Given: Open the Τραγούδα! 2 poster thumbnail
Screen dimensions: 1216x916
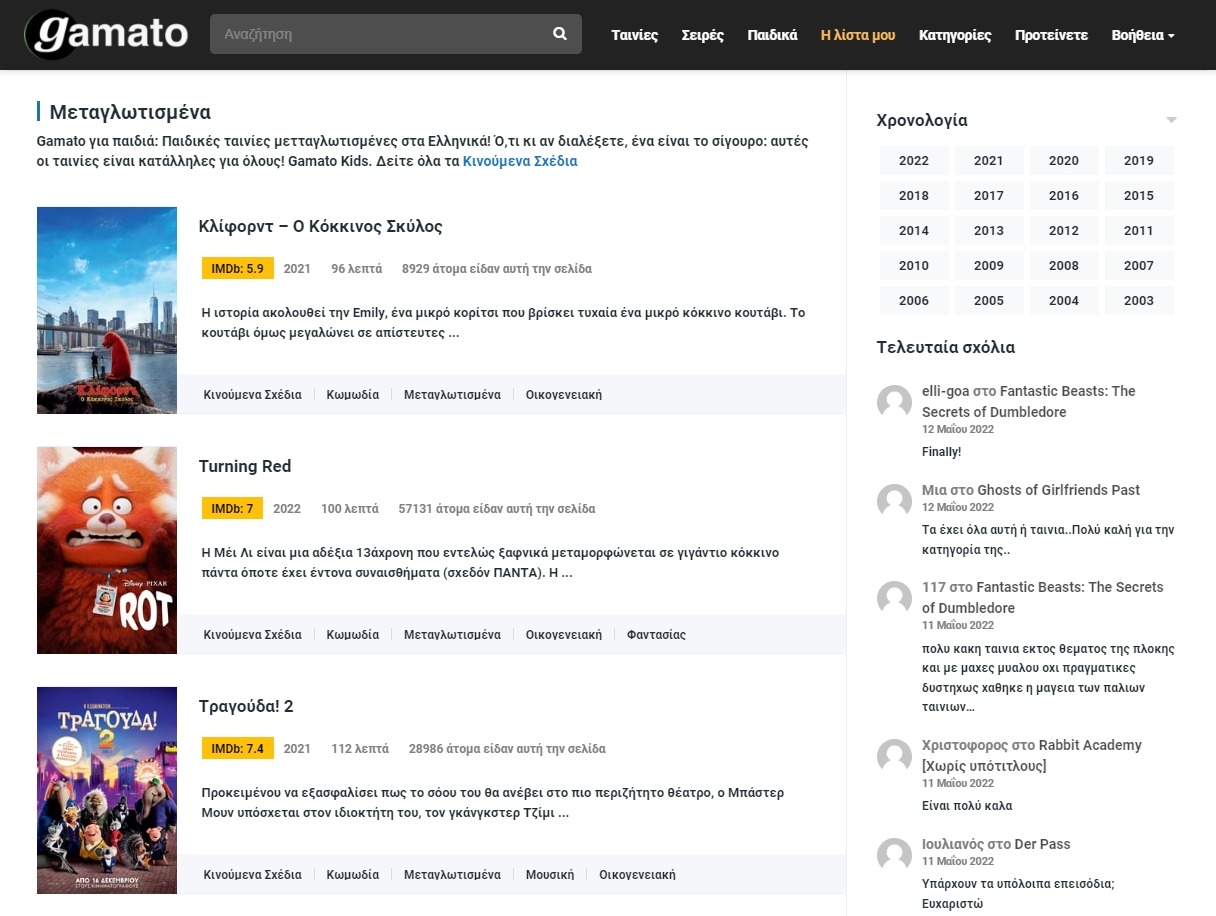Looking at the screenshot, I should [x=107, y=790].
